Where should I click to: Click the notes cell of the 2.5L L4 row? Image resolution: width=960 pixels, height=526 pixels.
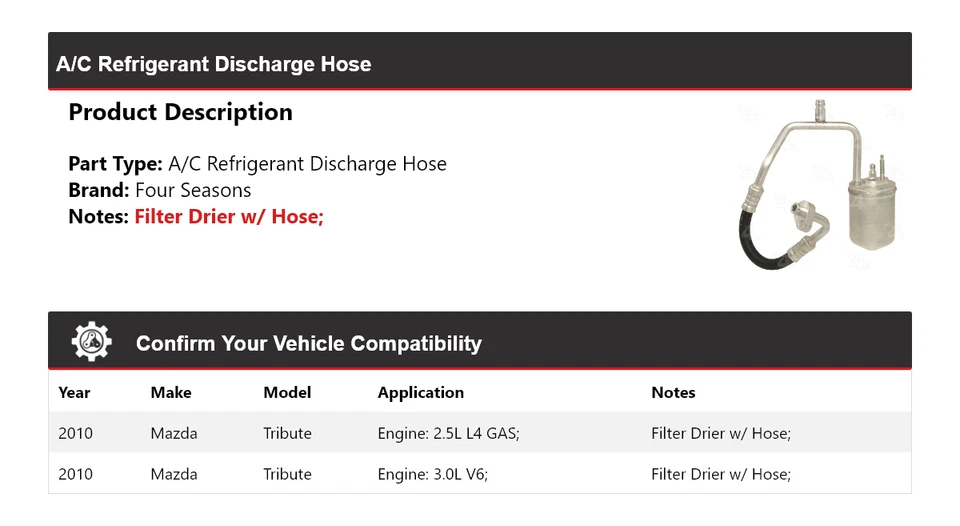[720, 433]
